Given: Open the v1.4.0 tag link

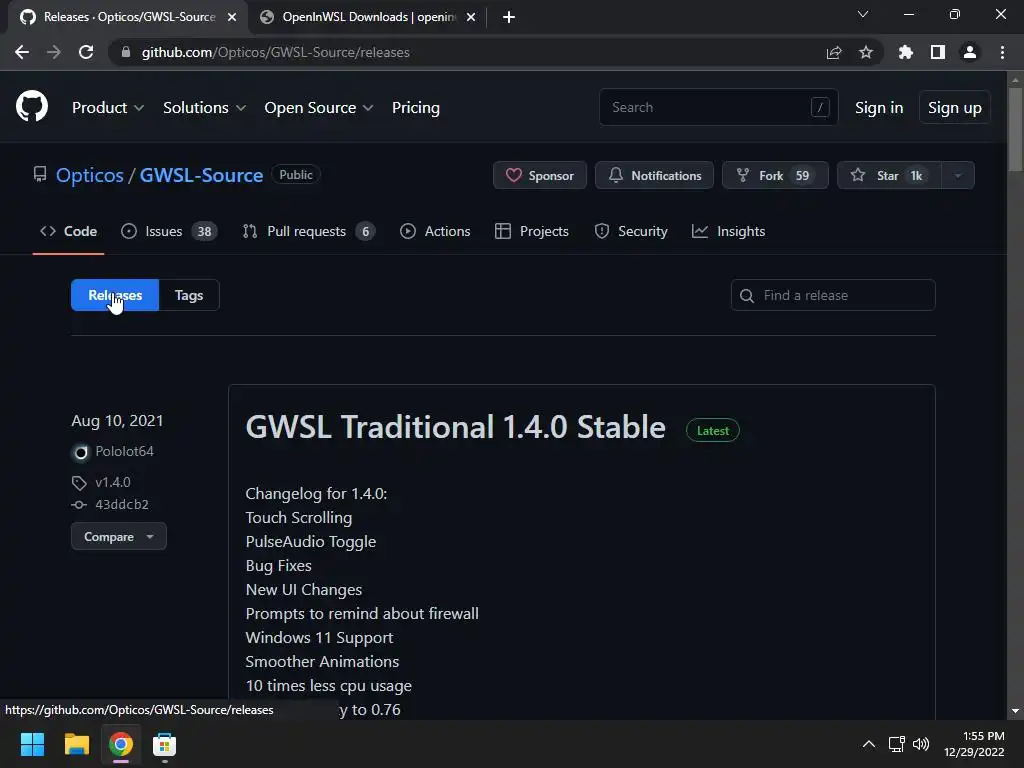Looking at the screenshot, I should [112, 482].
